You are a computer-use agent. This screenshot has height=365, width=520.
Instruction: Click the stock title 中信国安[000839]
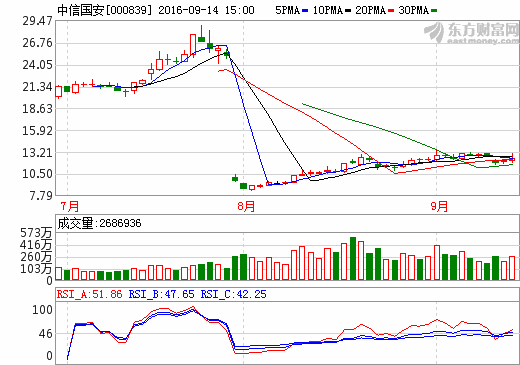(105, 10)
